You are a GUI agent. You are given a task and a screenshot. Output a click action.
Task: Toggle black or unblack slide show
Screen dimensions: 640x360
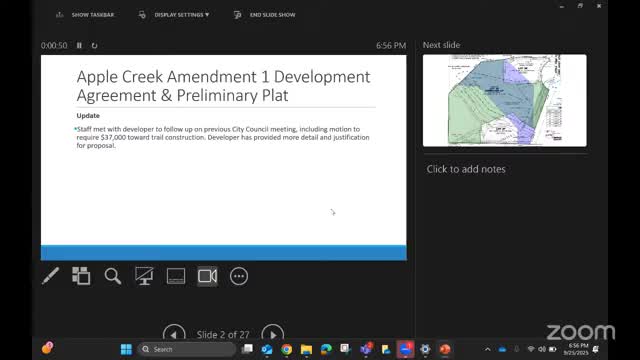click(x=144, y=276)
